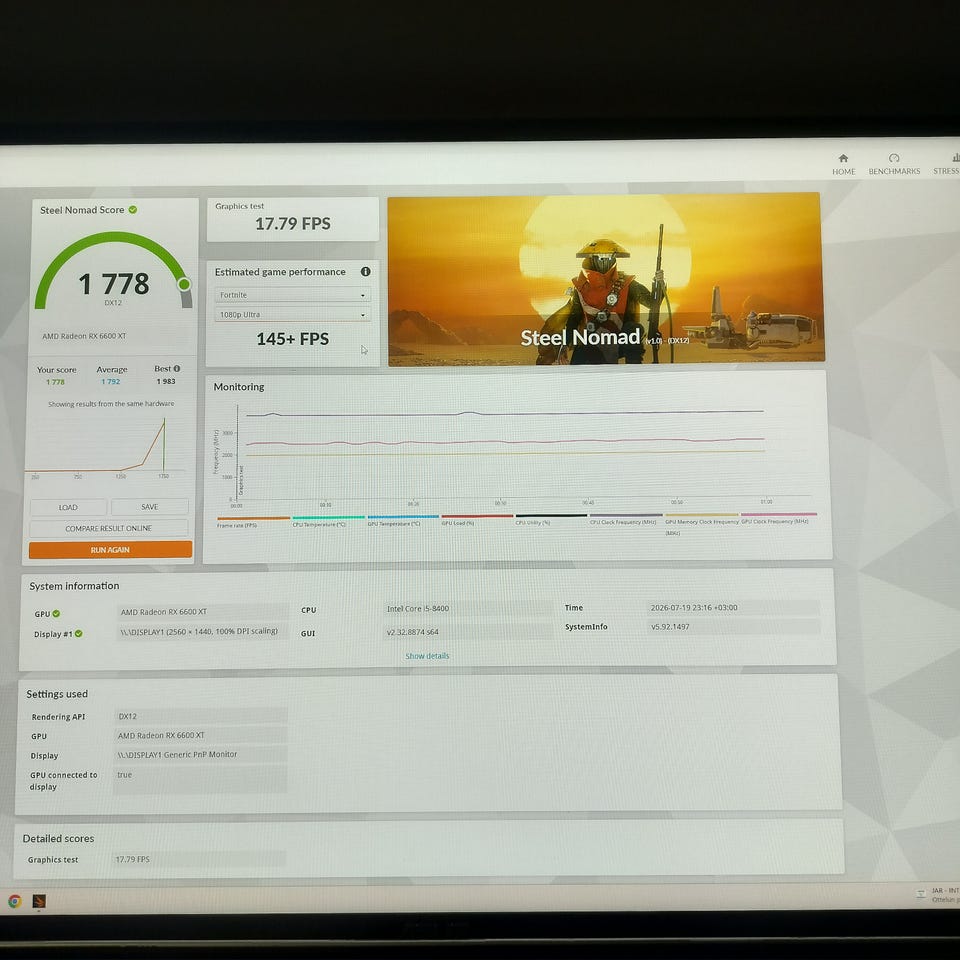Toggle the GPU Temperature legend item
960x960 pixels.
click(x=402, y=520)
